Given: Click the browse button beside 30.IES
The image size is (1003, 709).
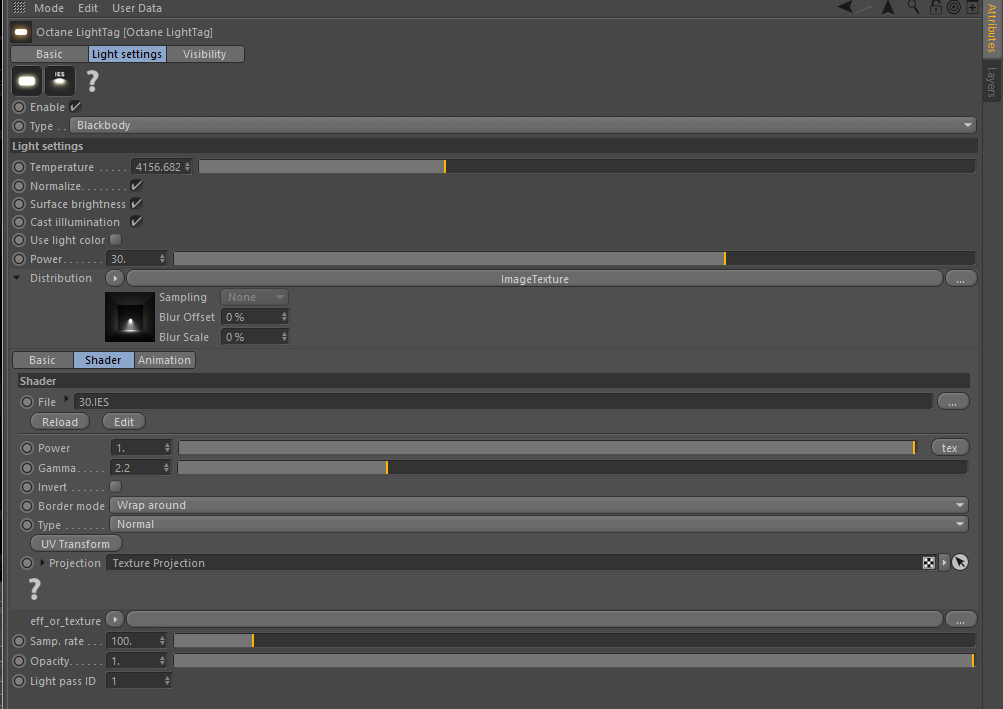Looking at the screenshot, I should pyautogui.click(x=952, y=402).
